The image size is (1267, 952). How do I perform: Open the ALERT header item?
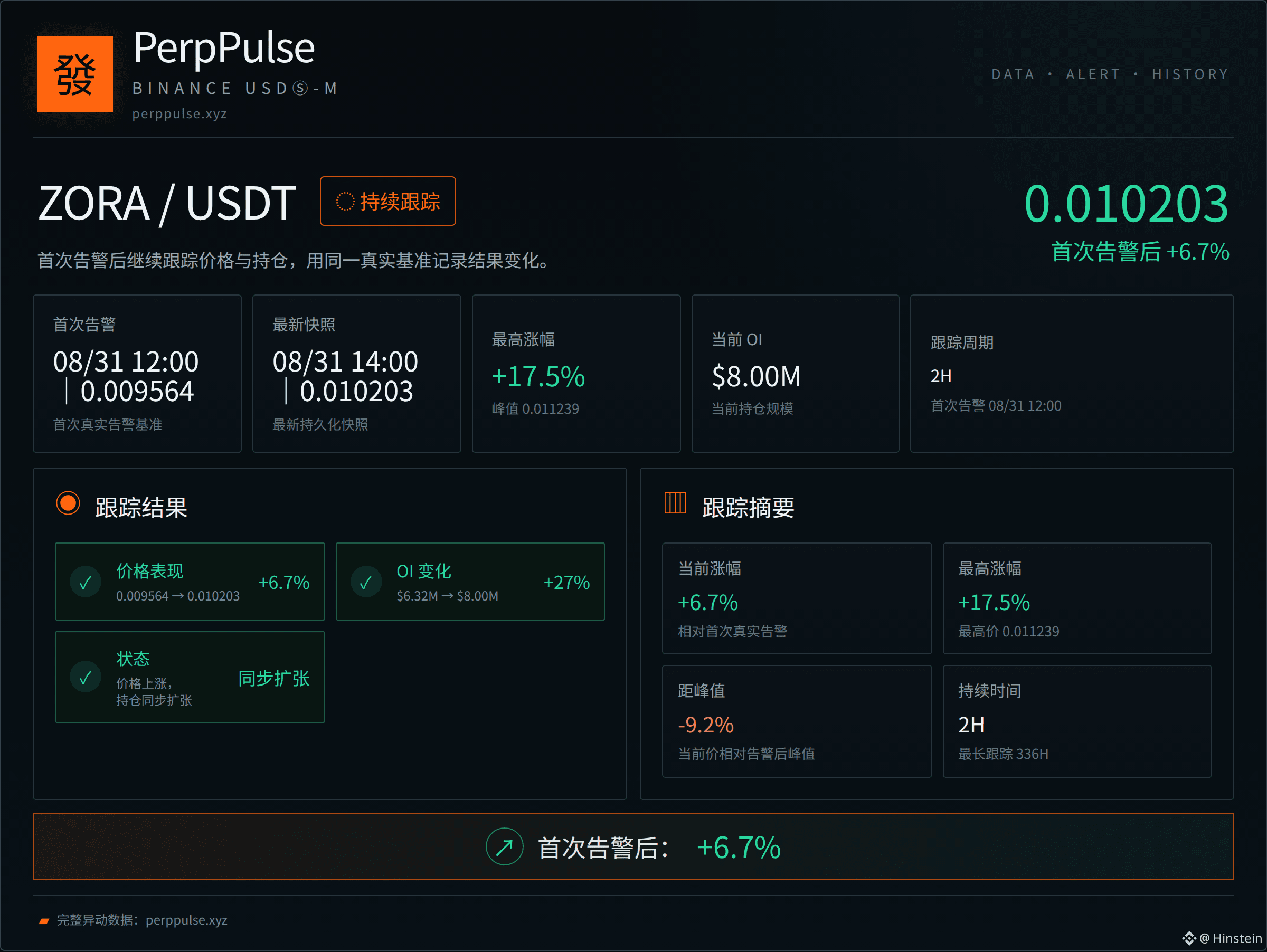pos(1093,74)
